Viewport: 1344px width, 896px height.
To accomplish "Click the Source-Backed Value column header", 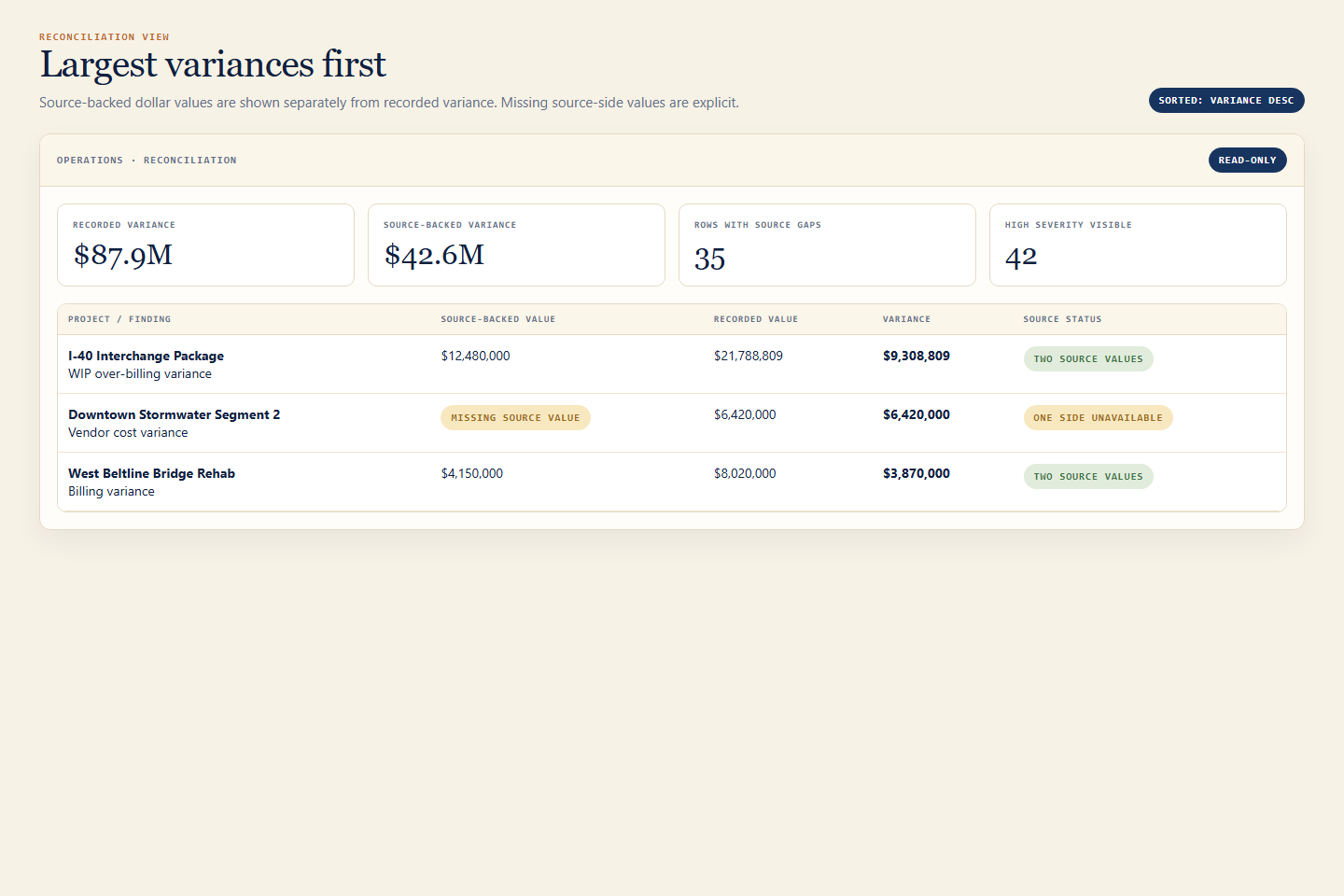I will 498,319.
